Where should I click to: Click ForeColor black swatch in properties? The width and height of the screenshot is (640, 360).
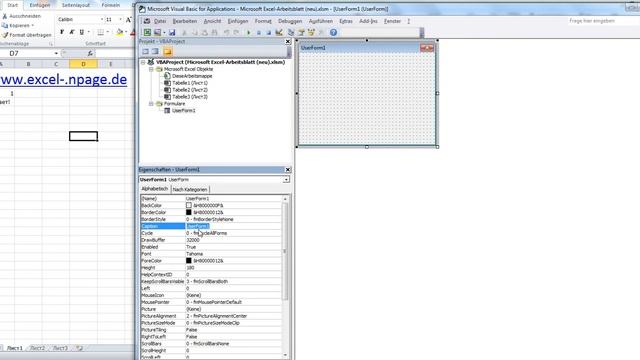click(x=189, y=260)
